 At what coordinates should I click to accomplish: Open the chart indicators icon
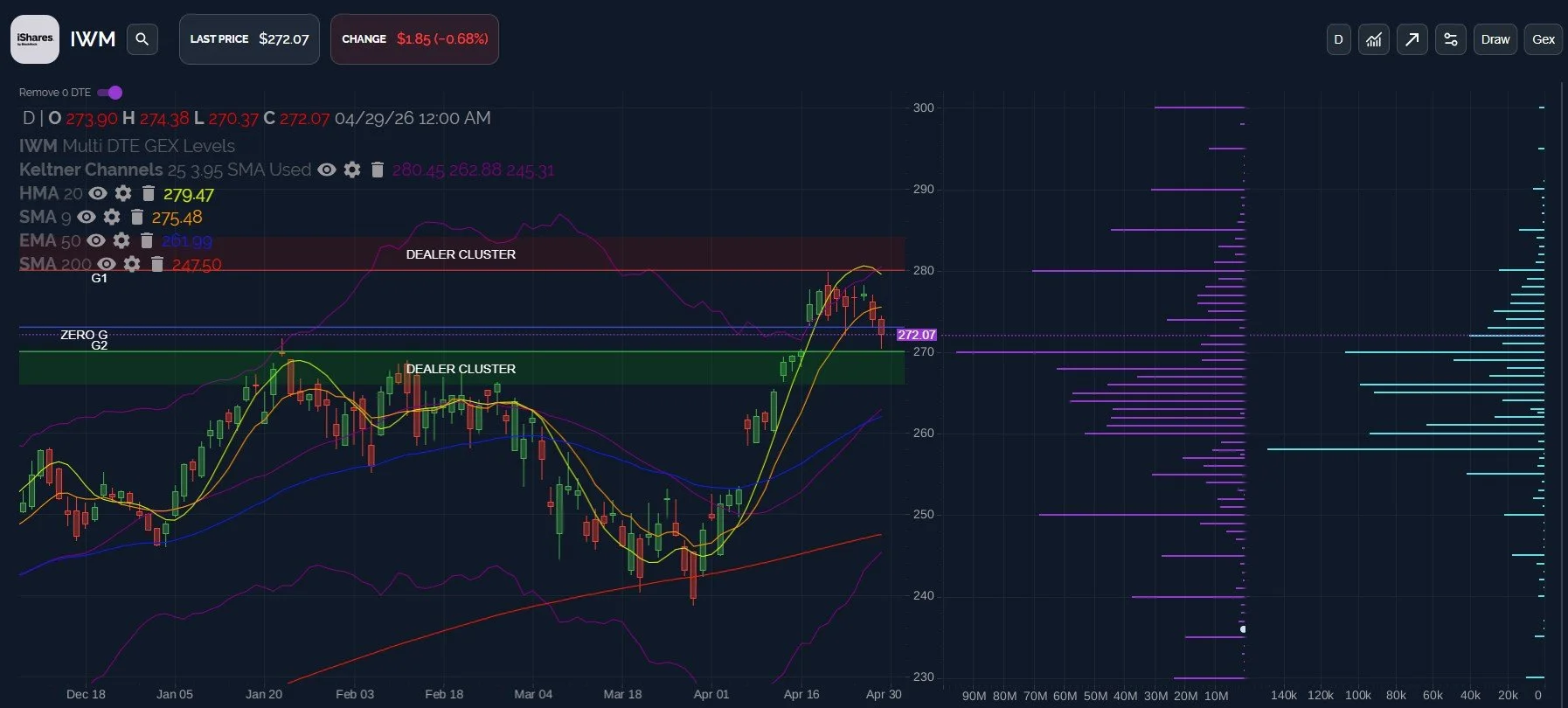pos(1374,39)
